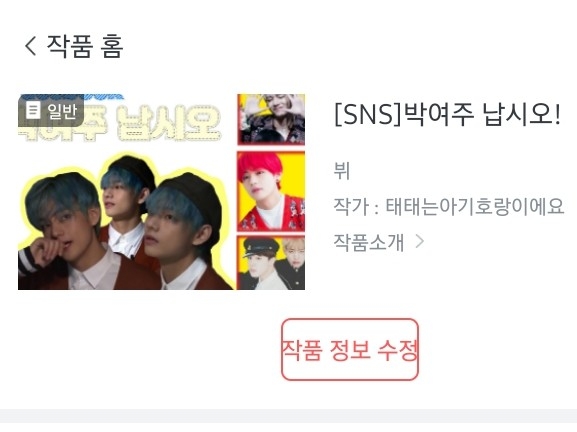Select the 뷔 tag under the title
Viewport: 577px width, 432px height.
341,171
